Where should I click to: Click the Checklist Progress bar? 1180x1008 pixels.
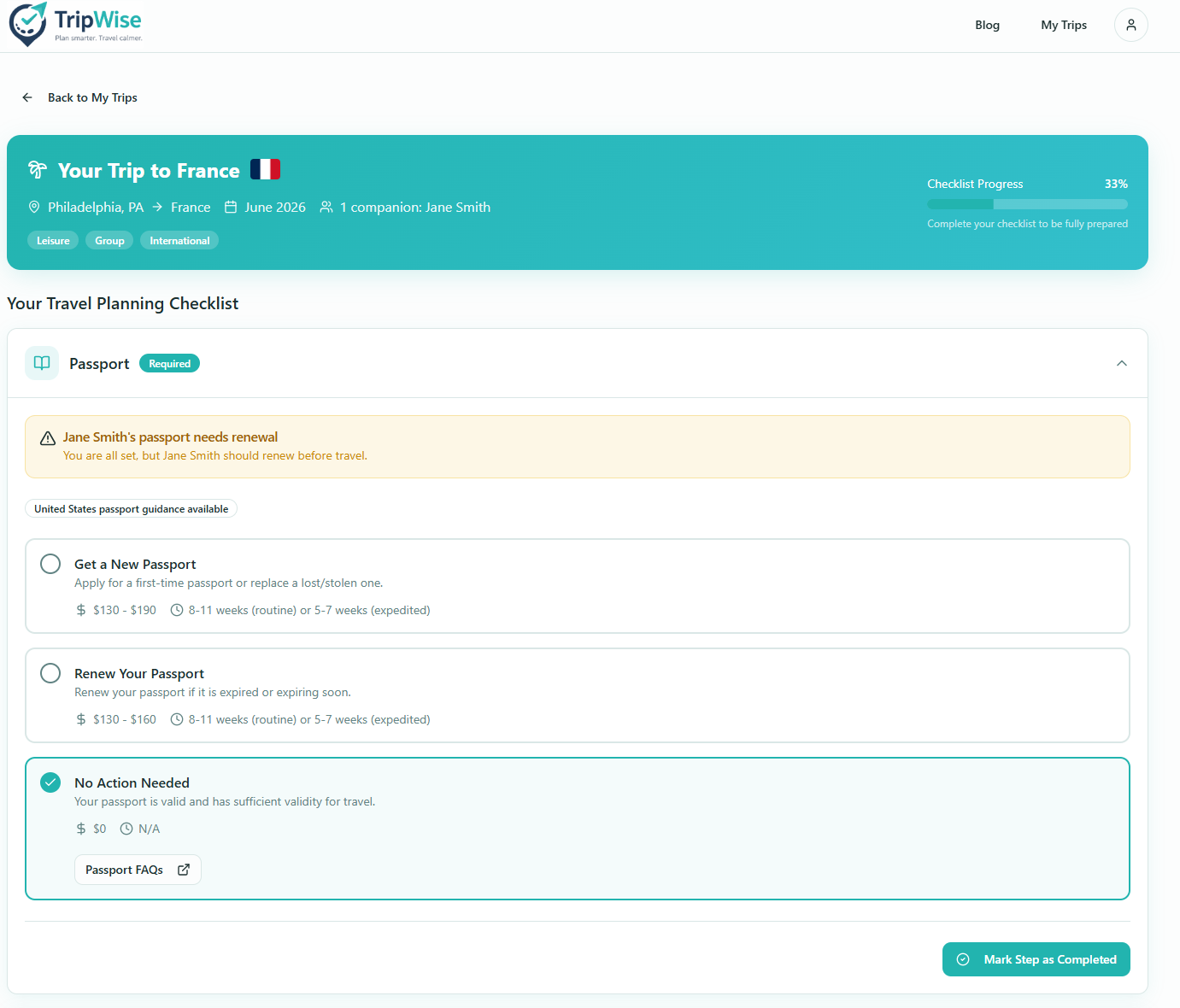[x=1027, y=203]
